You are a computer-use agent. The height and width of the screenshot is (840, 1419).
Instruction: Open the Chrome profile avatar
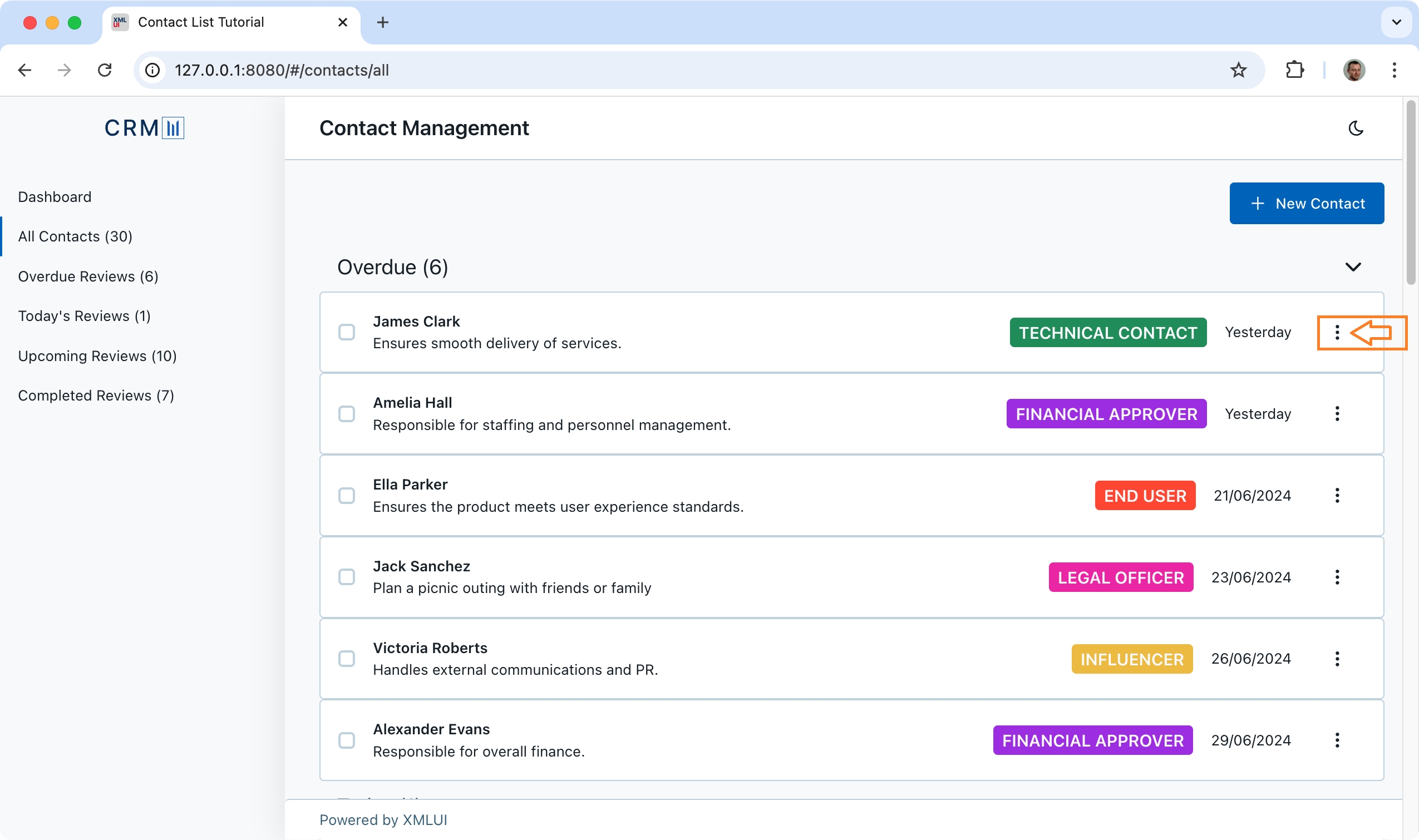point(1354,70)
